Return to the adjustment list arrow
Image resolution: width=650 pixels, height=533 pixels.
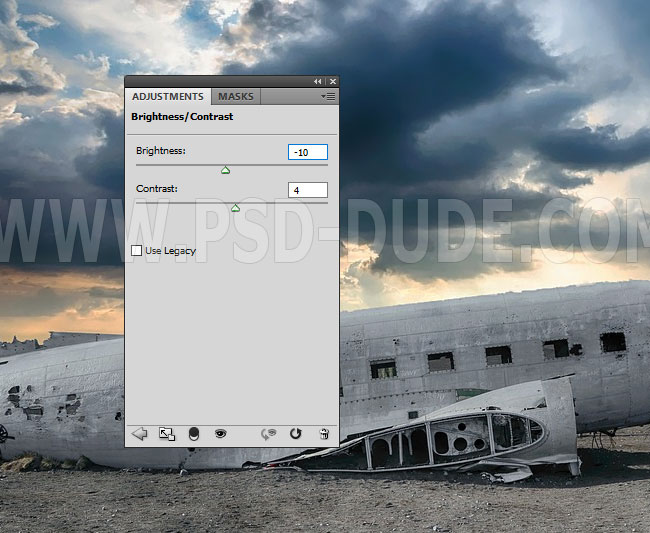[140, 434]
